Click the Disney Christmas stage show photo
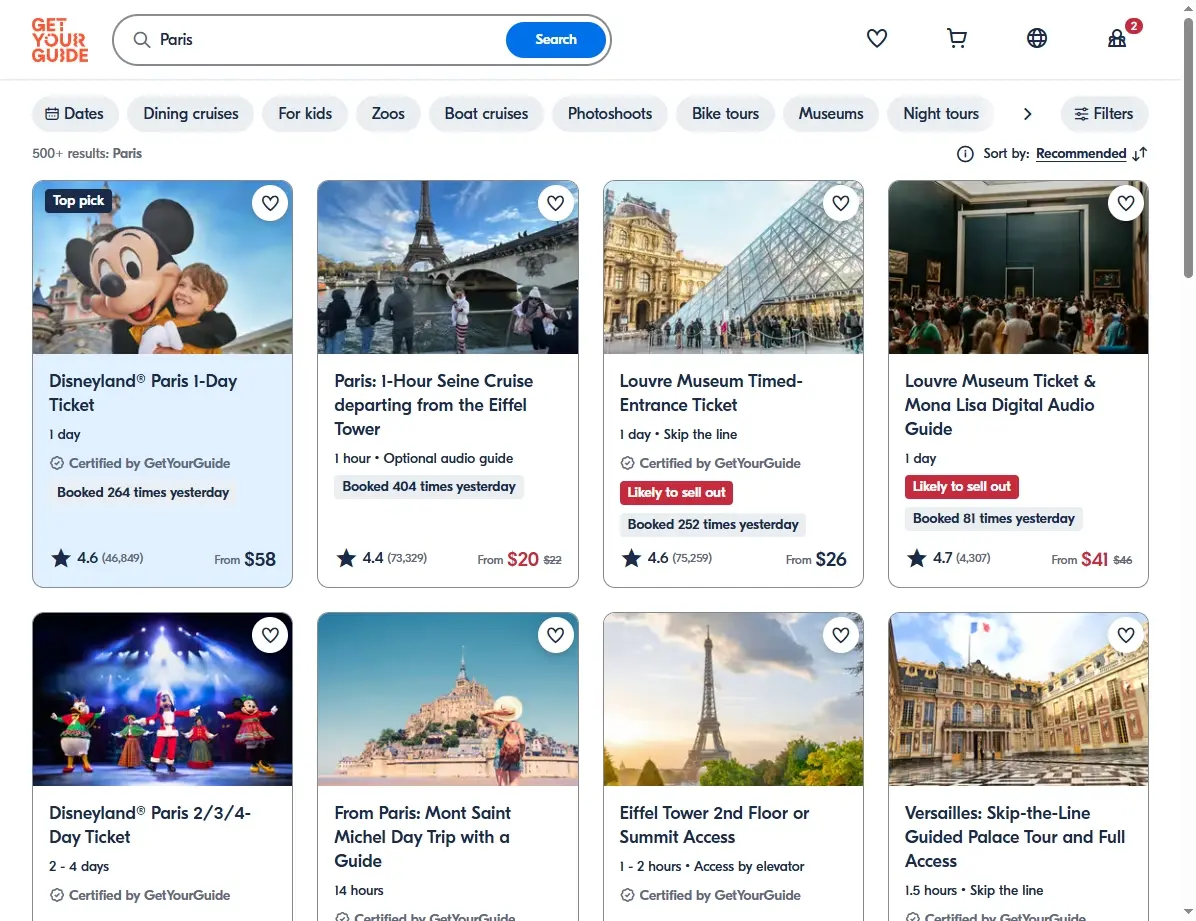The width and height of the screenshot is (1196, 921). [162, 699]
